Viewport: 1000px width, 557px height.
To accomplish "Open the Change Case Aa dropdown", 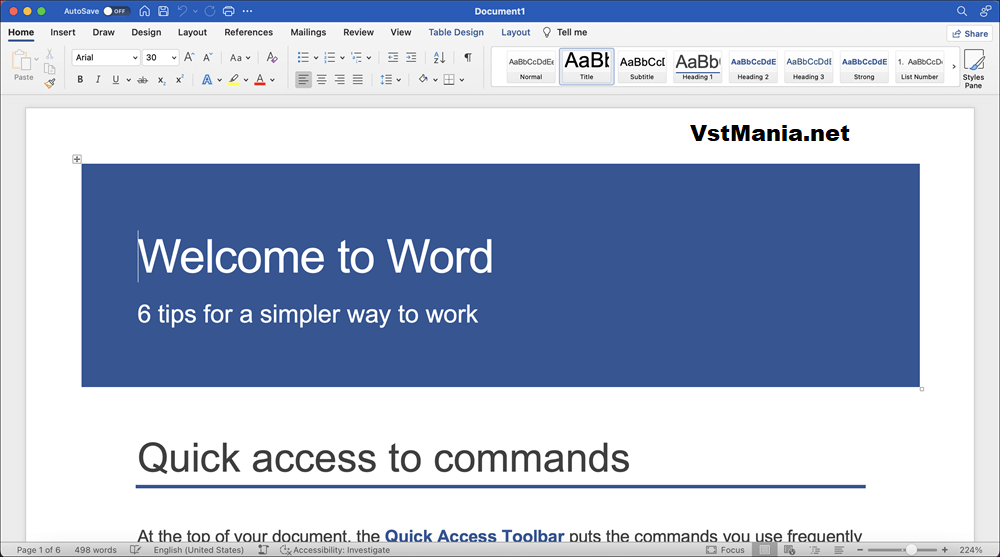I will tap(240, 57).
